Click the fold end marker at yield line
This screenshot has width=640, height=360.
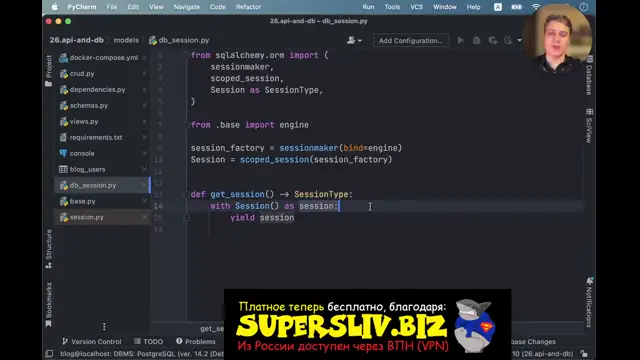pos(187,218)
